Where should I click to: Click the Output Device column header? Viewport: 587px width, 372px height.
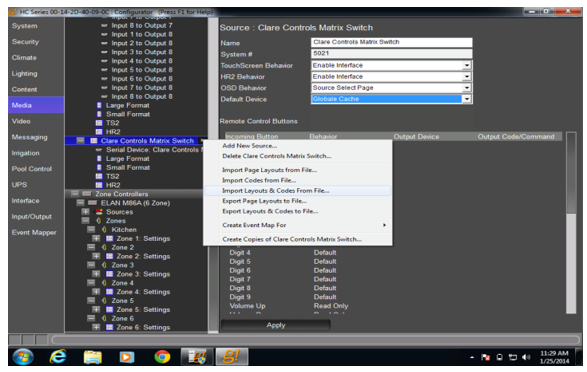coord(416,137)
